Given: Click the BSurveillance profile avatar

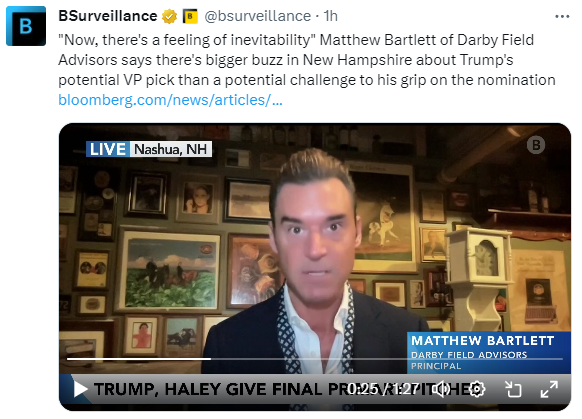Looking at the screenshot, I should (x=26, y=26).
